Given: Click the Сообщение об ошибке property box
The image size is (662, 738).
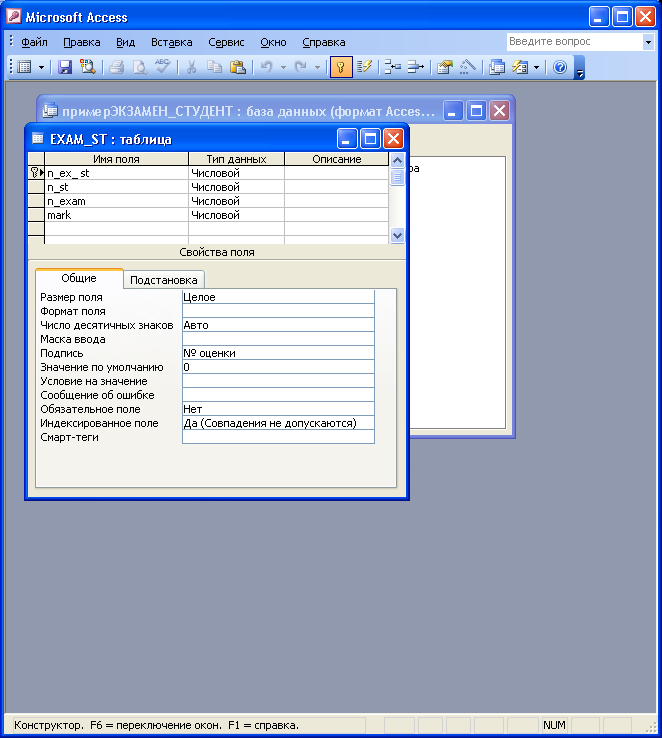Looking at the screenshot, I should (278, 395).
